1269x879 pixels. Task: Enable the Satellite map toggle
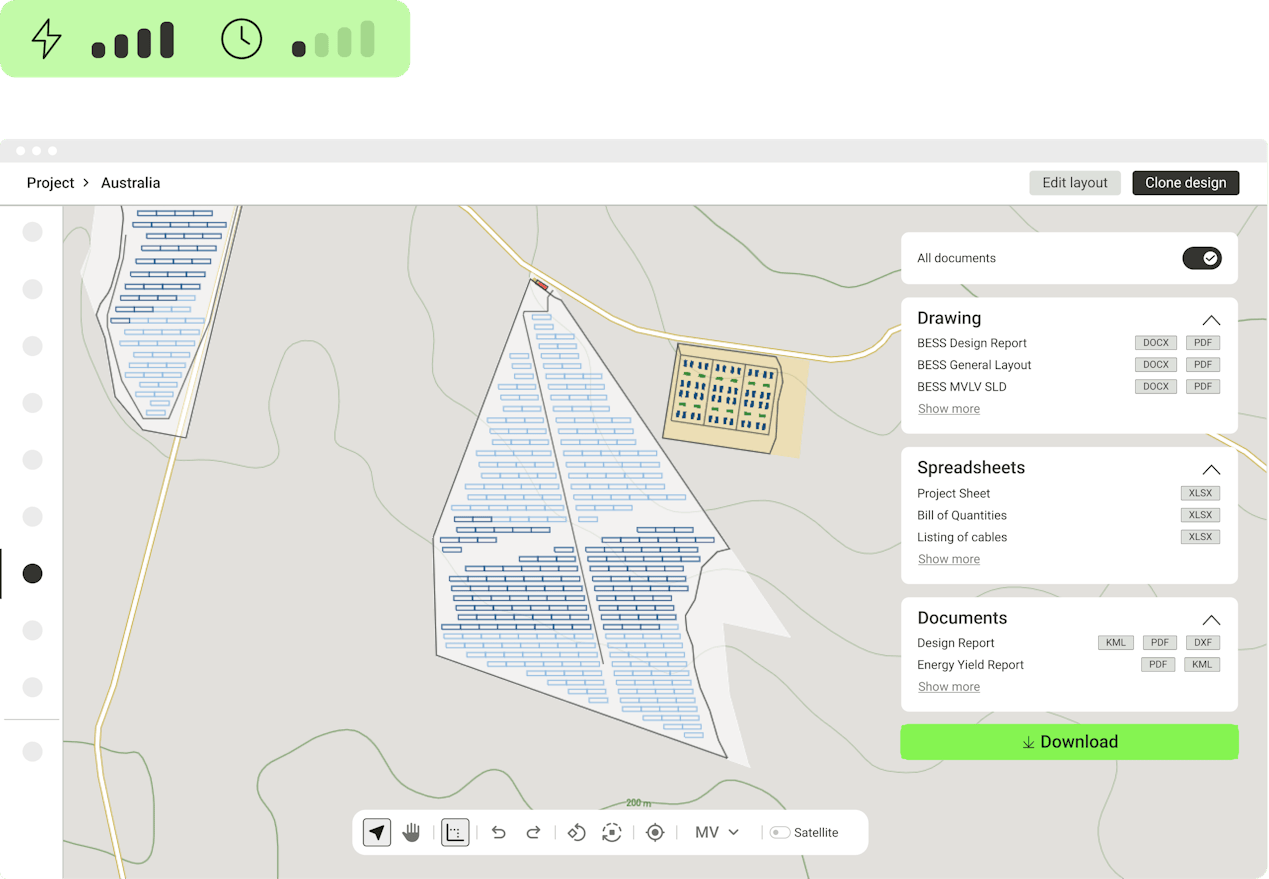click(x=780, y=832)
